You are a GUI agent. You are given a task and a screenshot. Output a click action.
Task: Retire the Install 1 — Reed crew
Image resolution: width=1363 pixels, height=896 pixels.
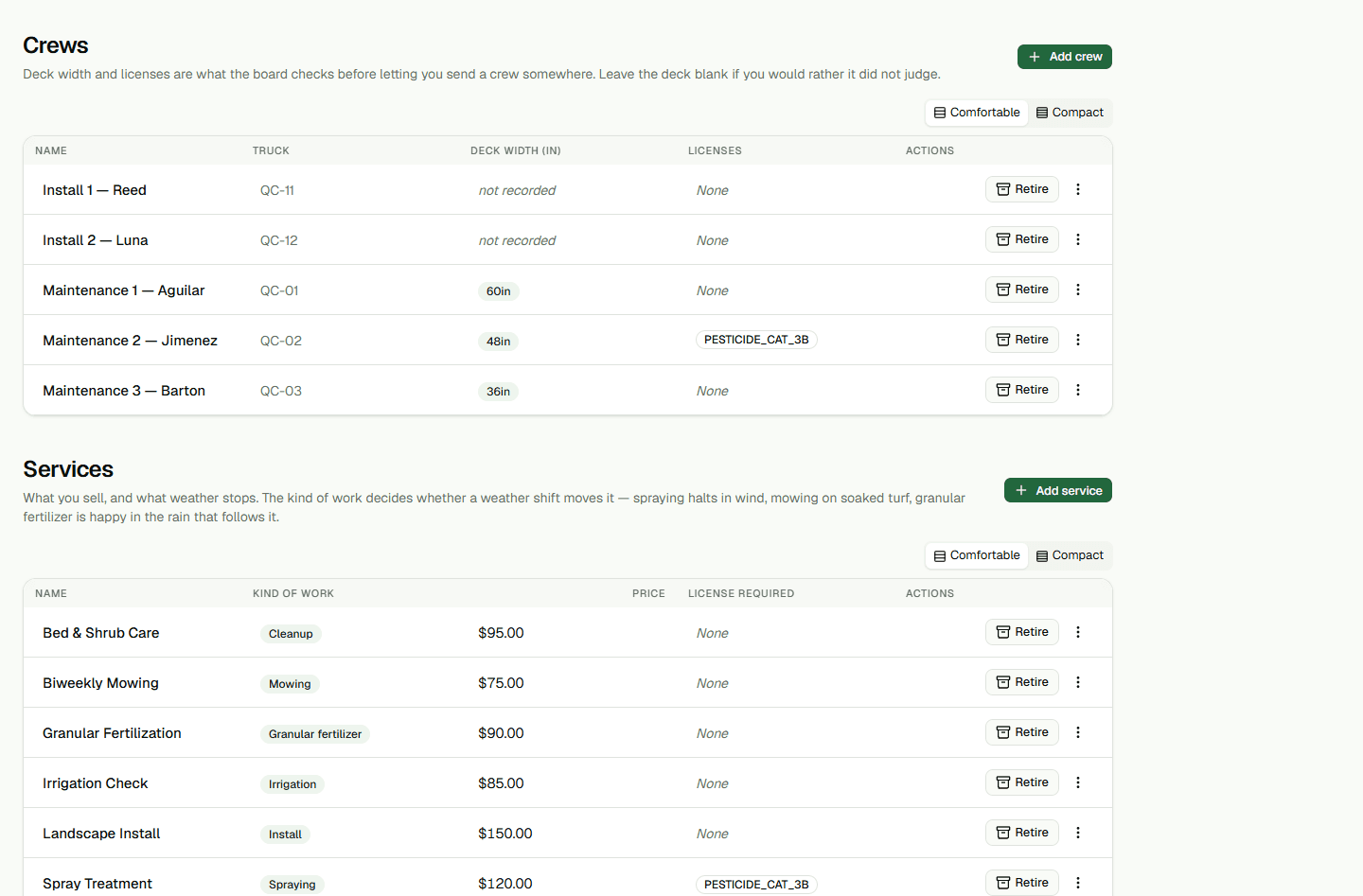(1022, 189)
